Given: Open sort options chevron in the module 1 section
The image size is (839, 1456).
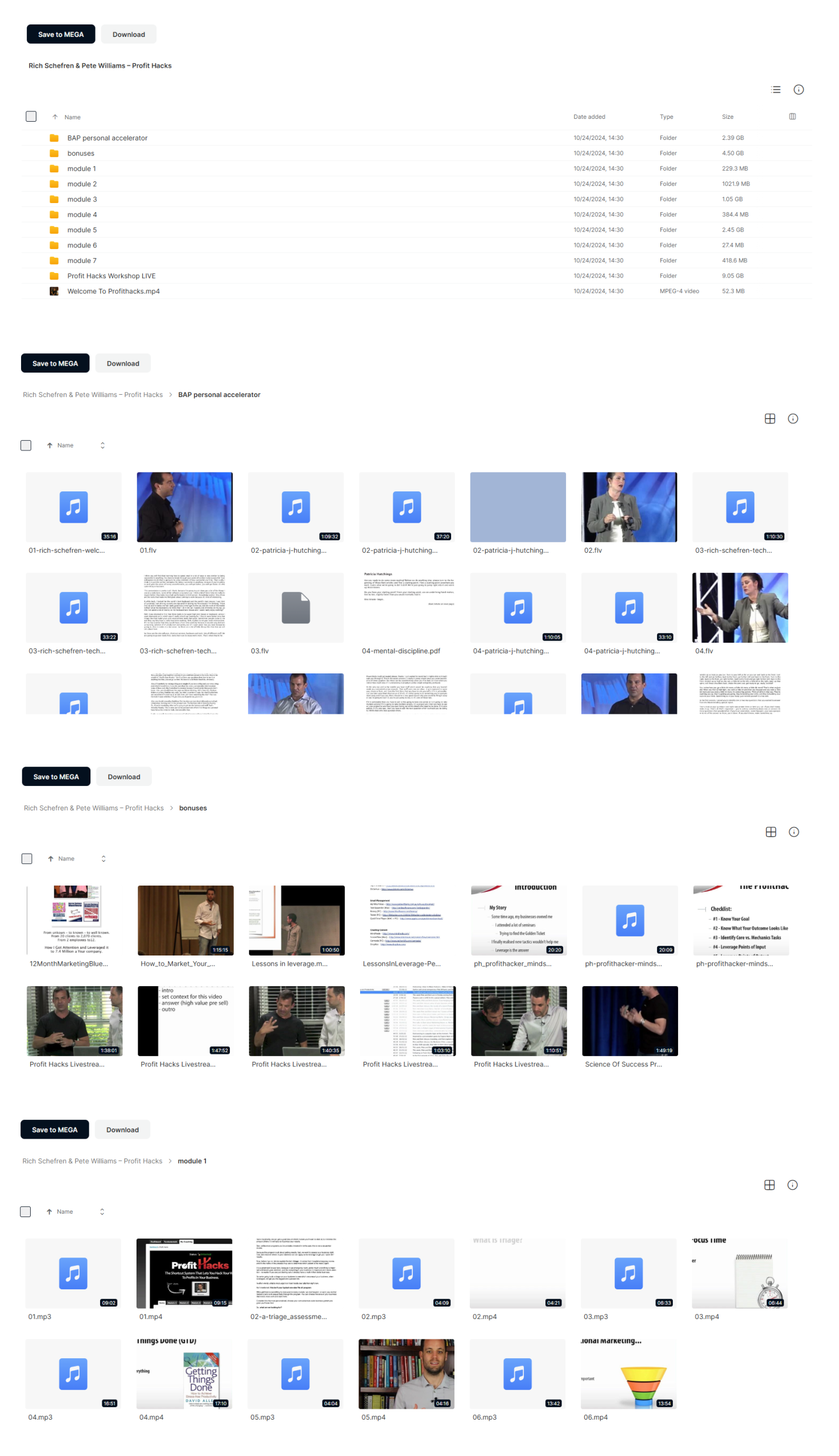Looking at the screenshot, I should (x=102, y=1211).
